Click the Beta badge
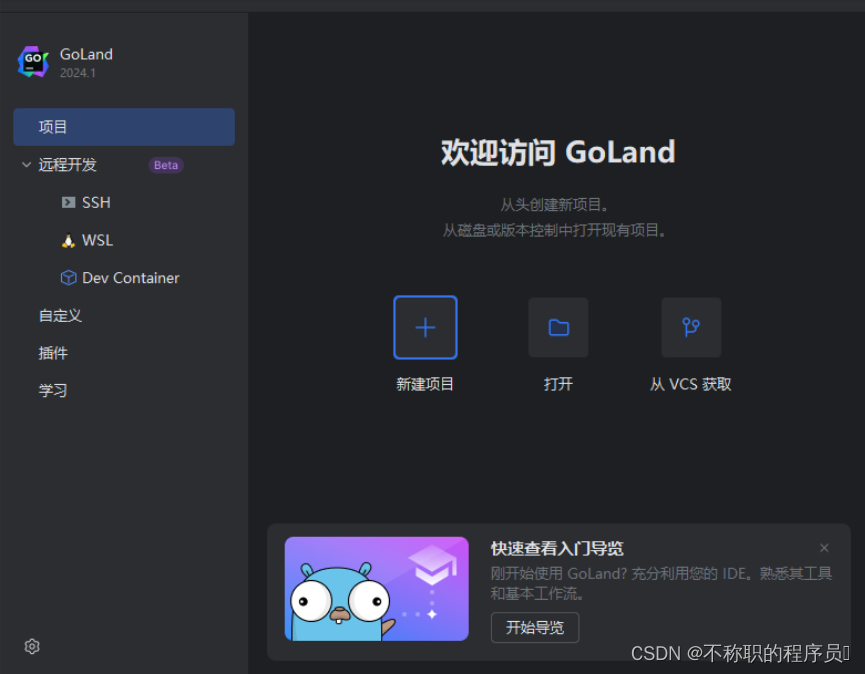This screenshot has width=865, height=674. tap(166, 165)
